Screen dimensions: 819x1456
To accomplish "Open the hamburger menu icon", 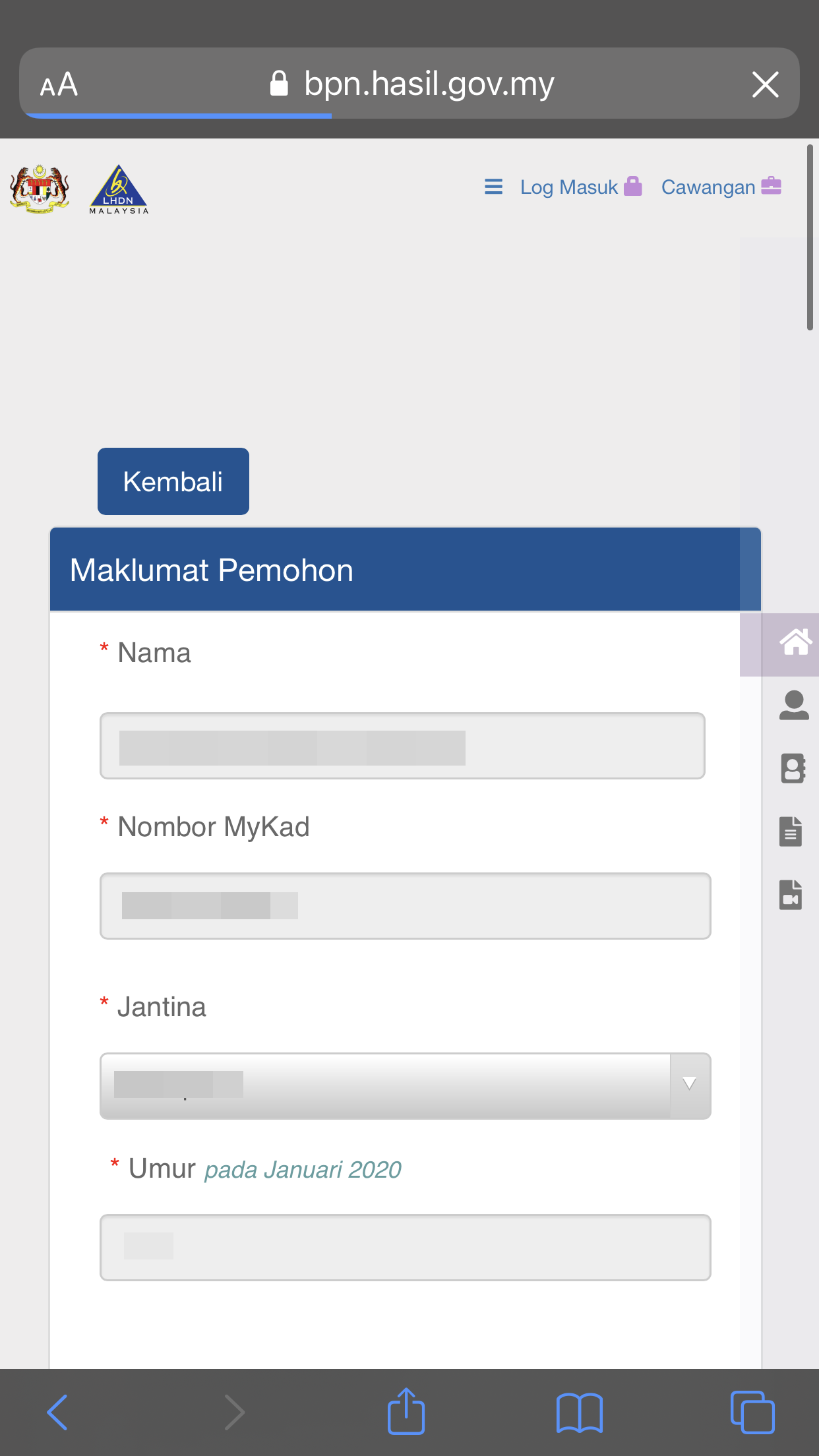I will (x=493, y=187).
